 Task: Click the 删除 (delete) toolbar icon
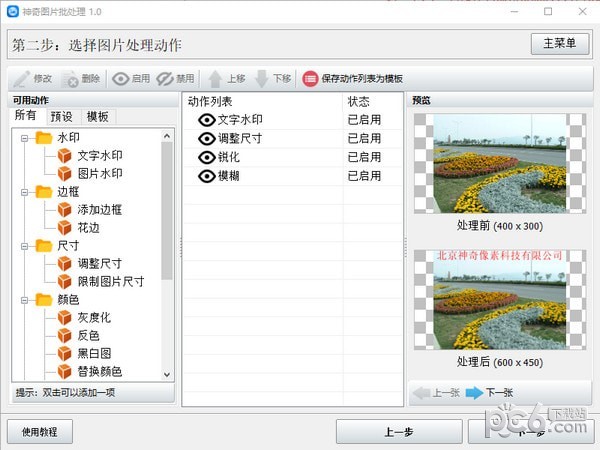tap(70, 79)
